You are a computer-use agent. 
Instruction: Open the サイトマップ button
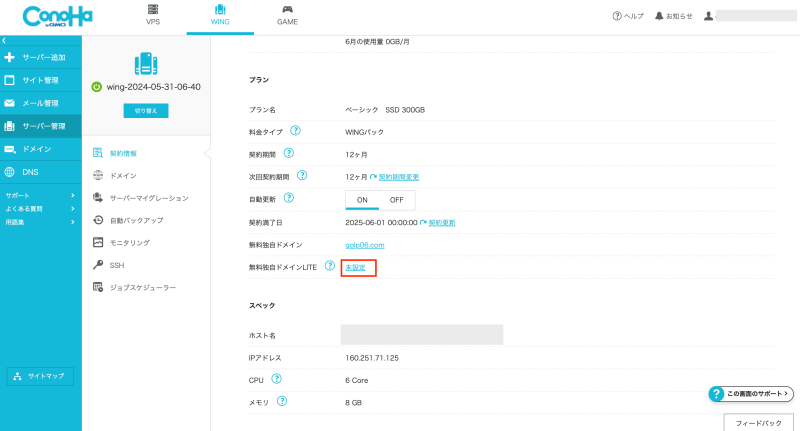click(38, 376)
